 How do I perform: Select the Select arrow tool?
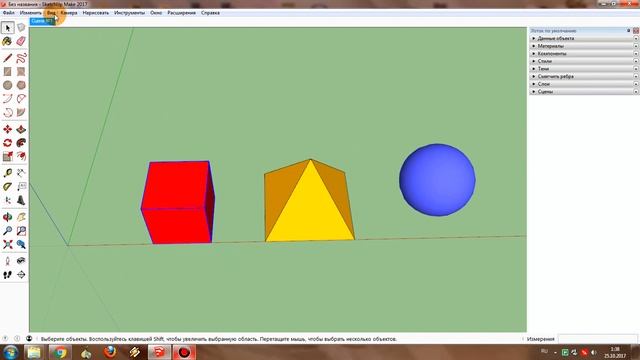7,28
